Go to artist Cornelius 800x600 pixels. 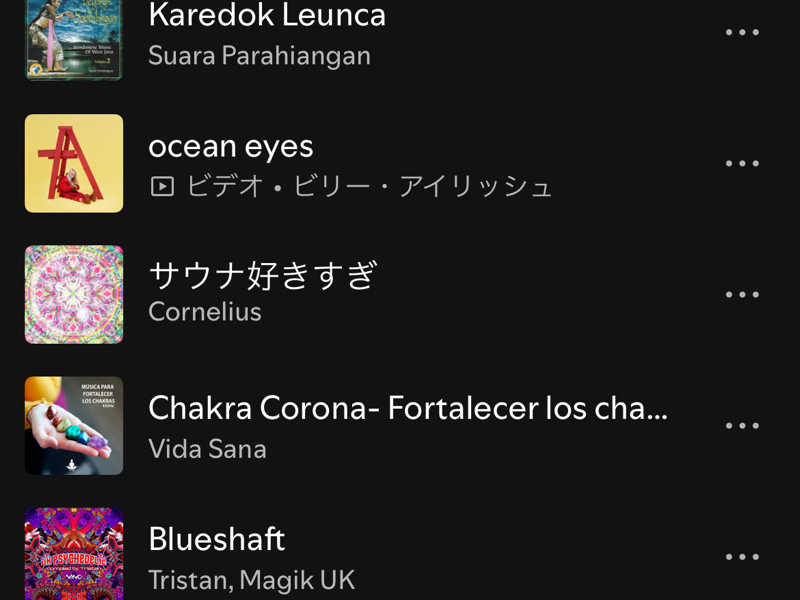[x=205, y=312]
